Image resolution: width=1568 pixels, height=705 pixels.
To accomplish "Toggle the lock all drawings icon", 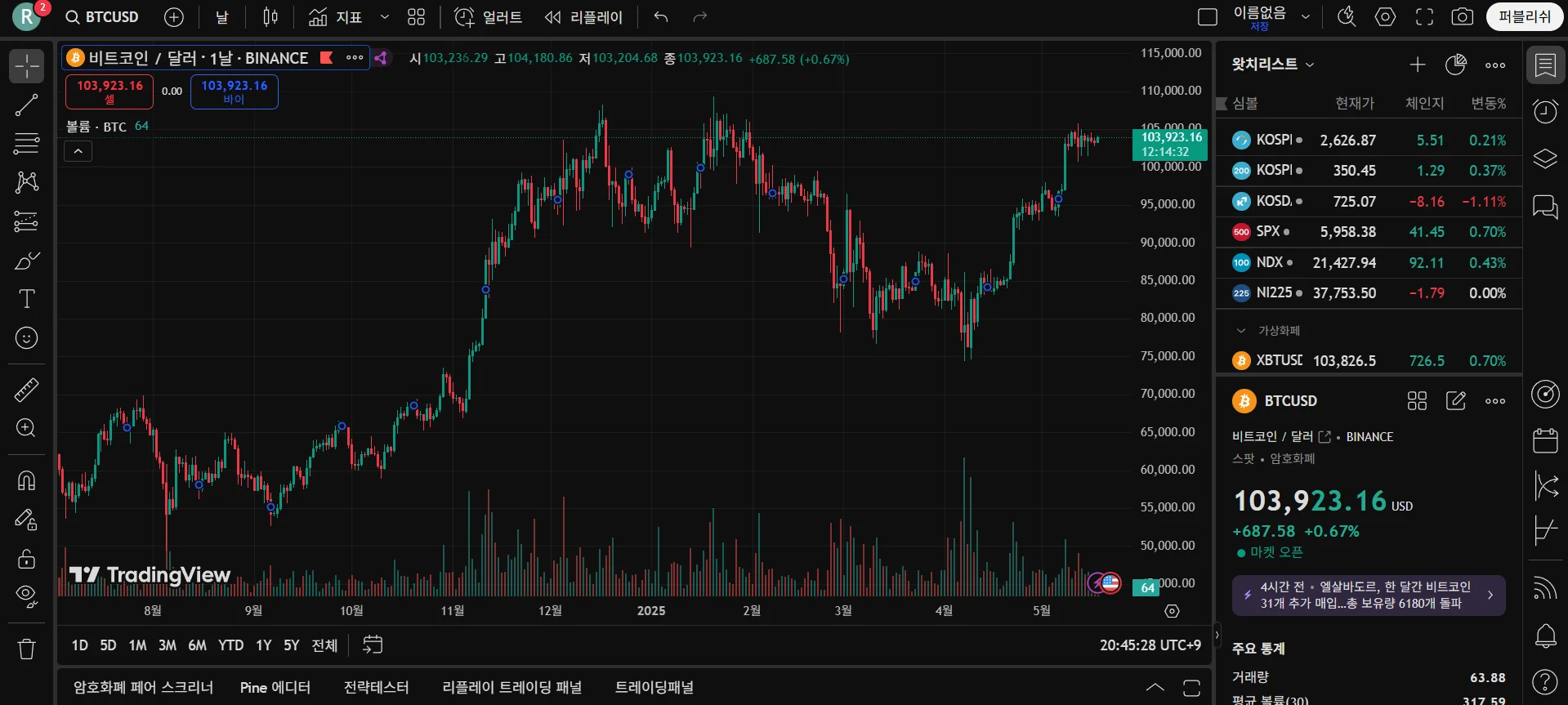I will pos(26,559).
